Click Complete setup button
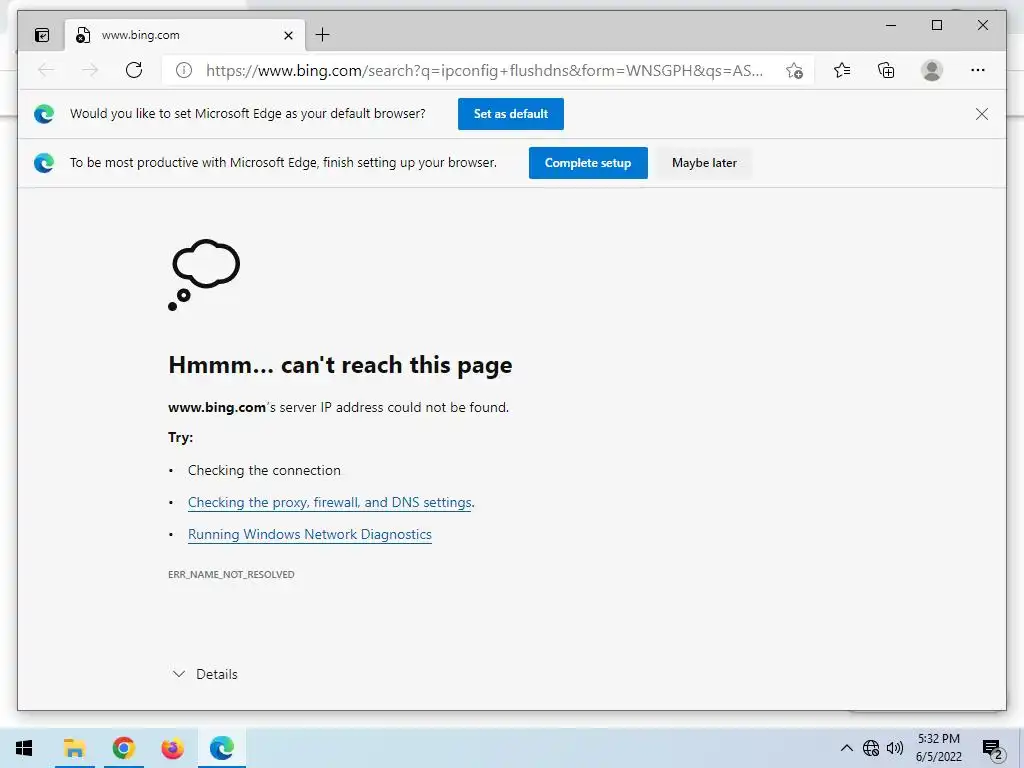The image size is (1024, 768). [588, 163]
